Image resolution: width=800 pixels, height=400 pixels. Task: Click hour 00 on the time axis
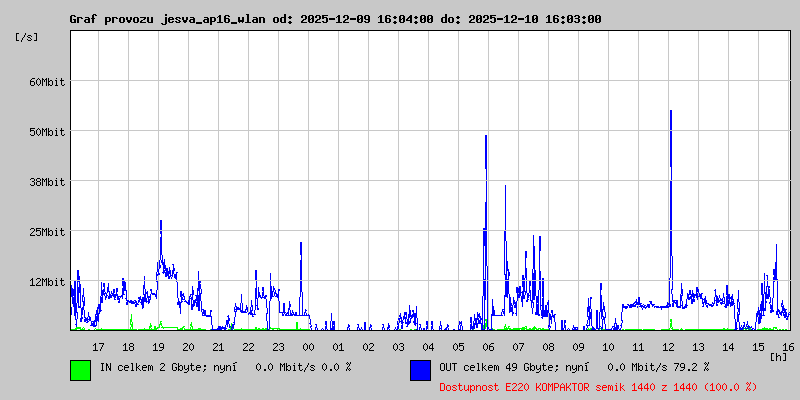click(x=308, y=346)
